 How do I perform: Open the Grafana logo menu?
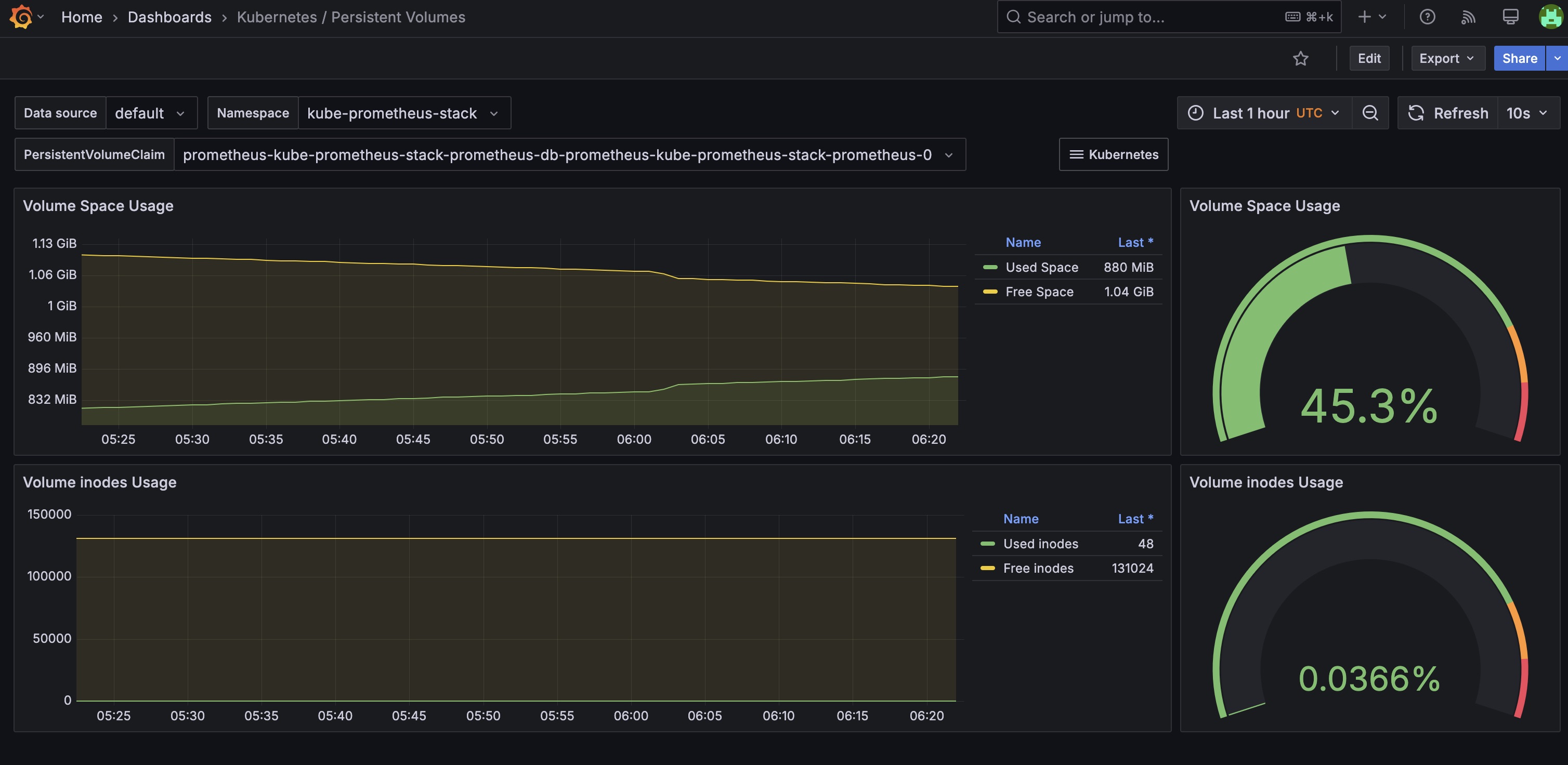[22, 17]
